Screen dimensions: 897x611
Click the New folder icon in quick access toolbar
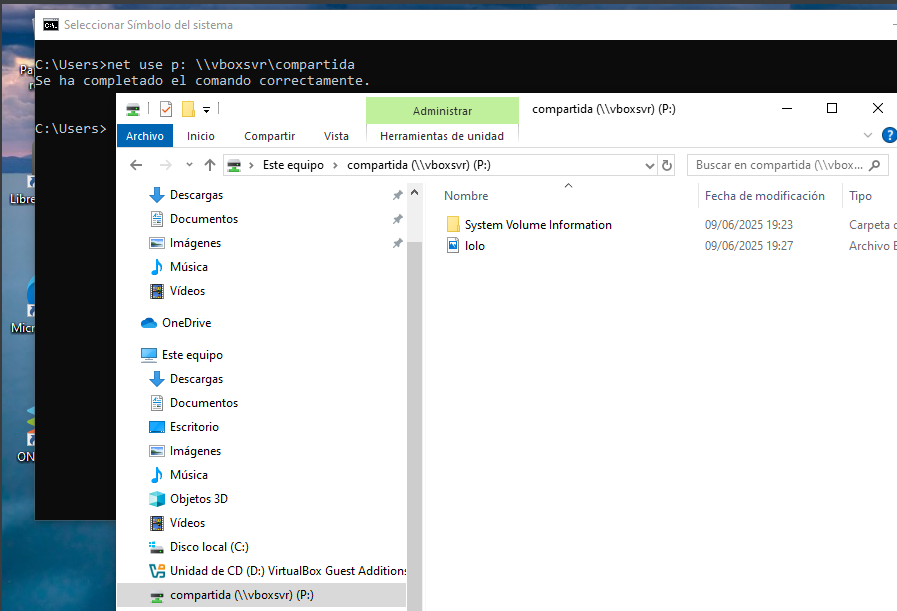[188, 109]
